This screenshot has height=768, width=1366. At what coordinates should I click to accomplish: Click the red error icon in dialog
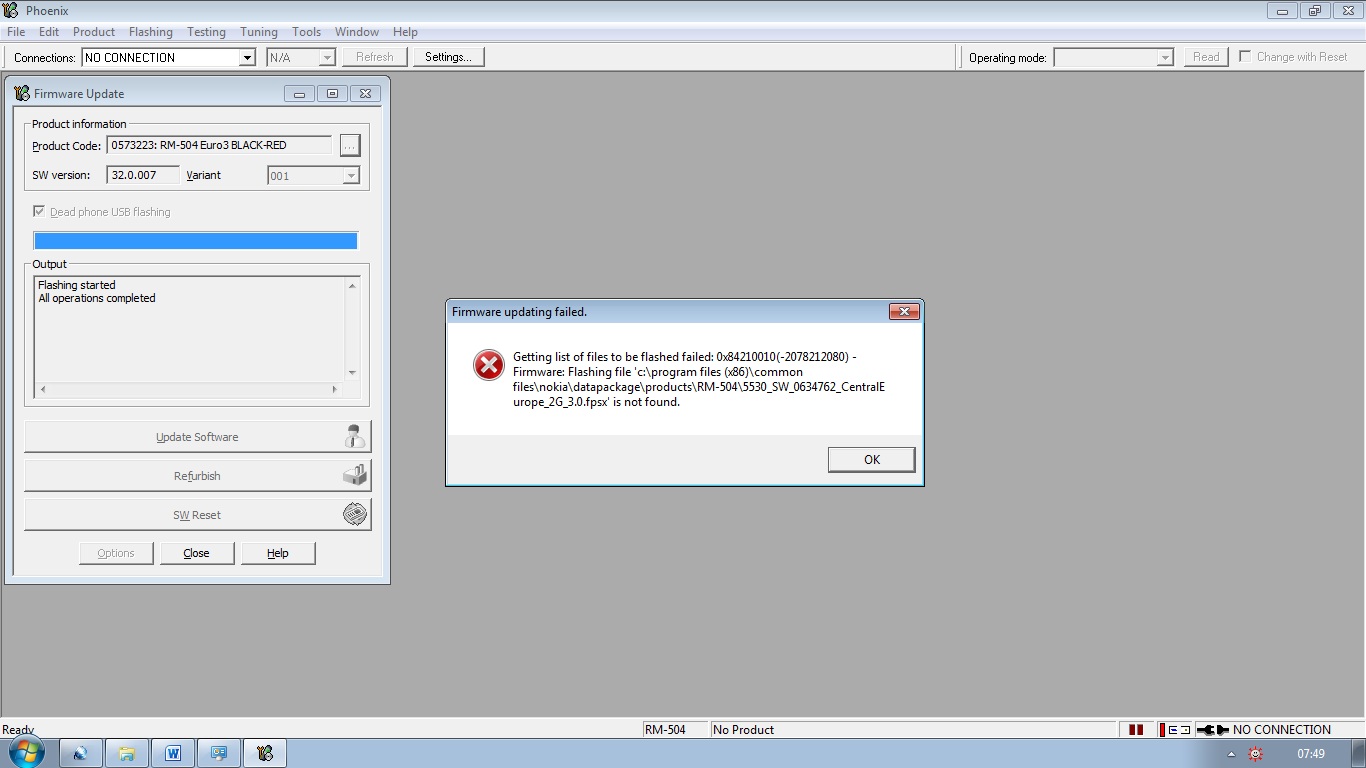[489, 365]
